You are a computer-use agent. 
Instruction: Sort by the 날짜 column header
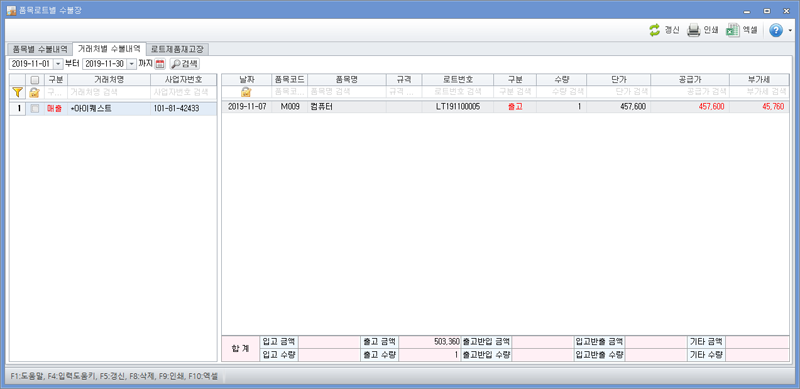[x=246, y=79]
